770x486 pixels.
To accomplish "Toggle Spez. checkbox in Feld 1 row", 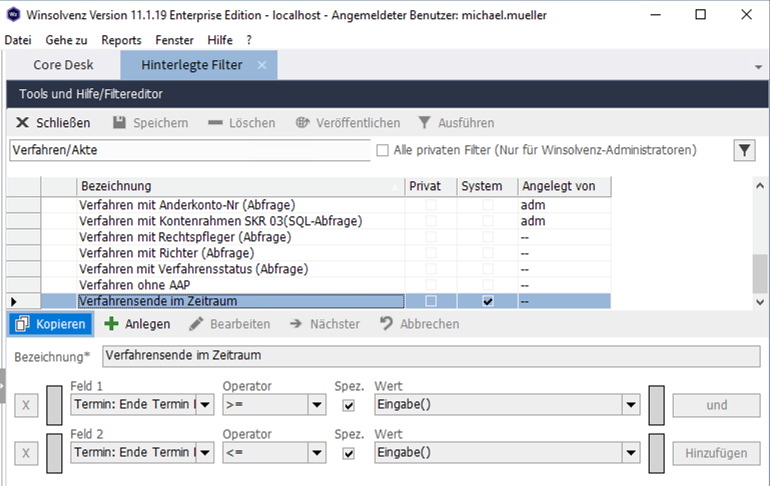I will pyautogui.click(x=349, y=405).
